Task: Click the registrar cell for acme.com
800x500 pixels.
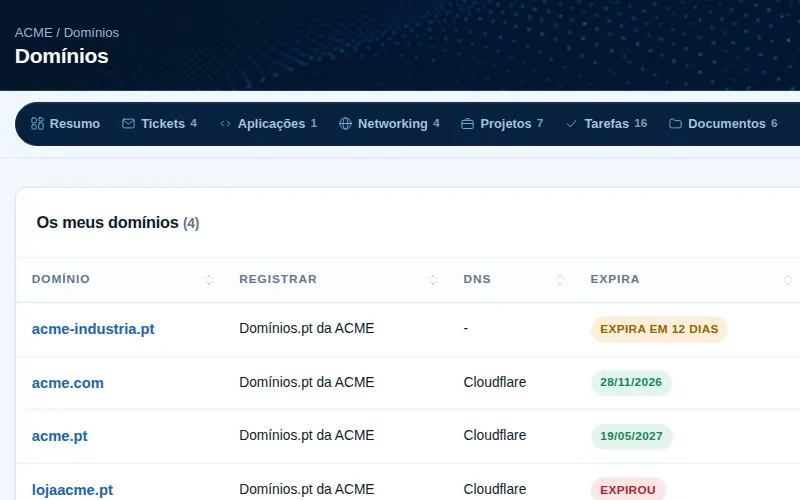Action: coord(307,382)
